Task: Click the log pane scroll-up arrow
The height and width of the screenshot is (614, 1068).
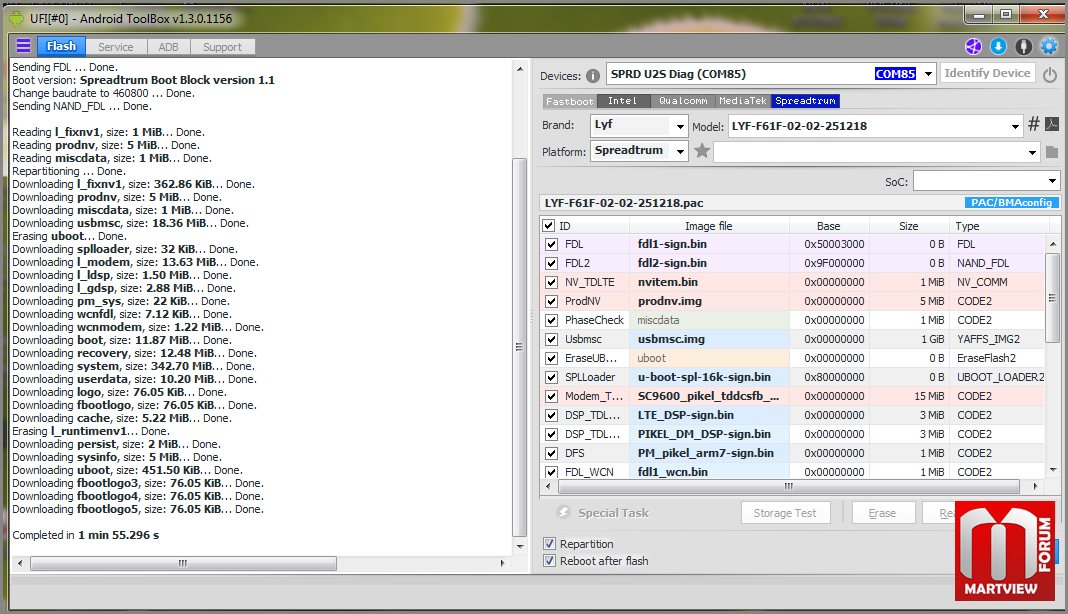Action: pyautogui.click(x=520, y=69)
